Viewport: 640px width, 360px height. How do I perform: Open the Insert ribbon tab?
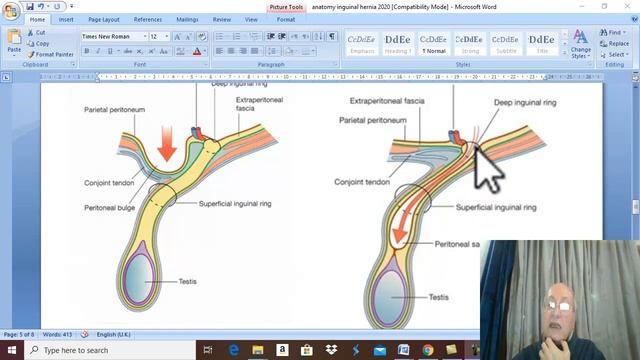[x=66, y=20]
